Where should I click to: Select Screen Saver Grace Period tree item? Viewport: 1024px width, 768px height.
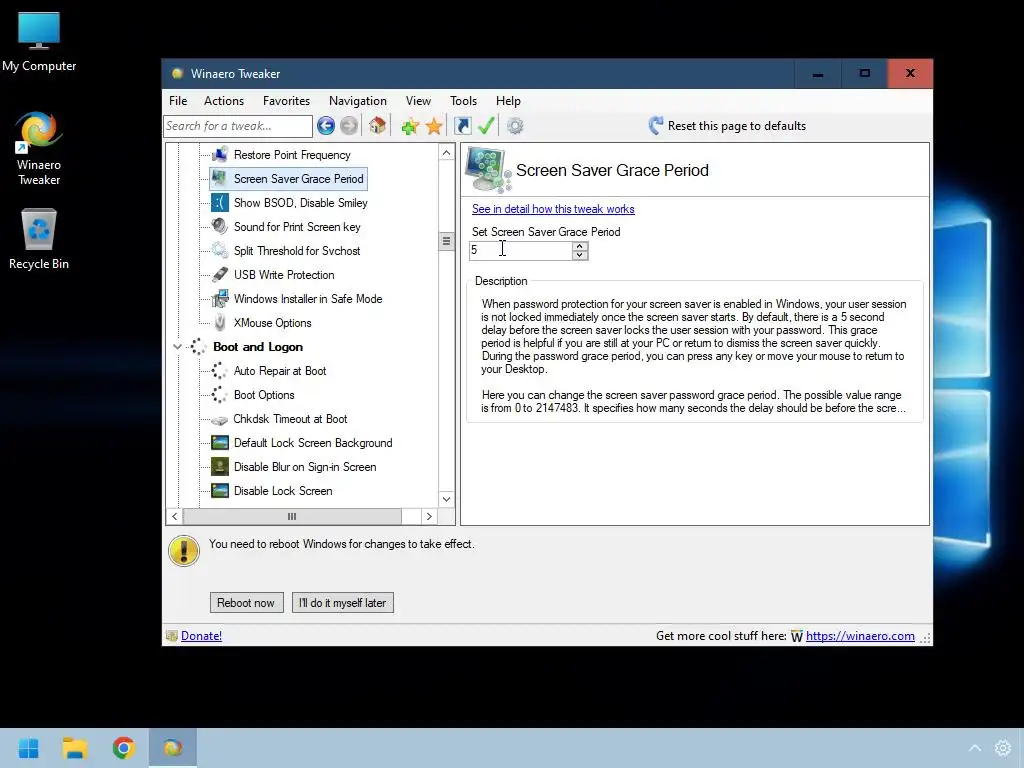[x=288, y=179]
